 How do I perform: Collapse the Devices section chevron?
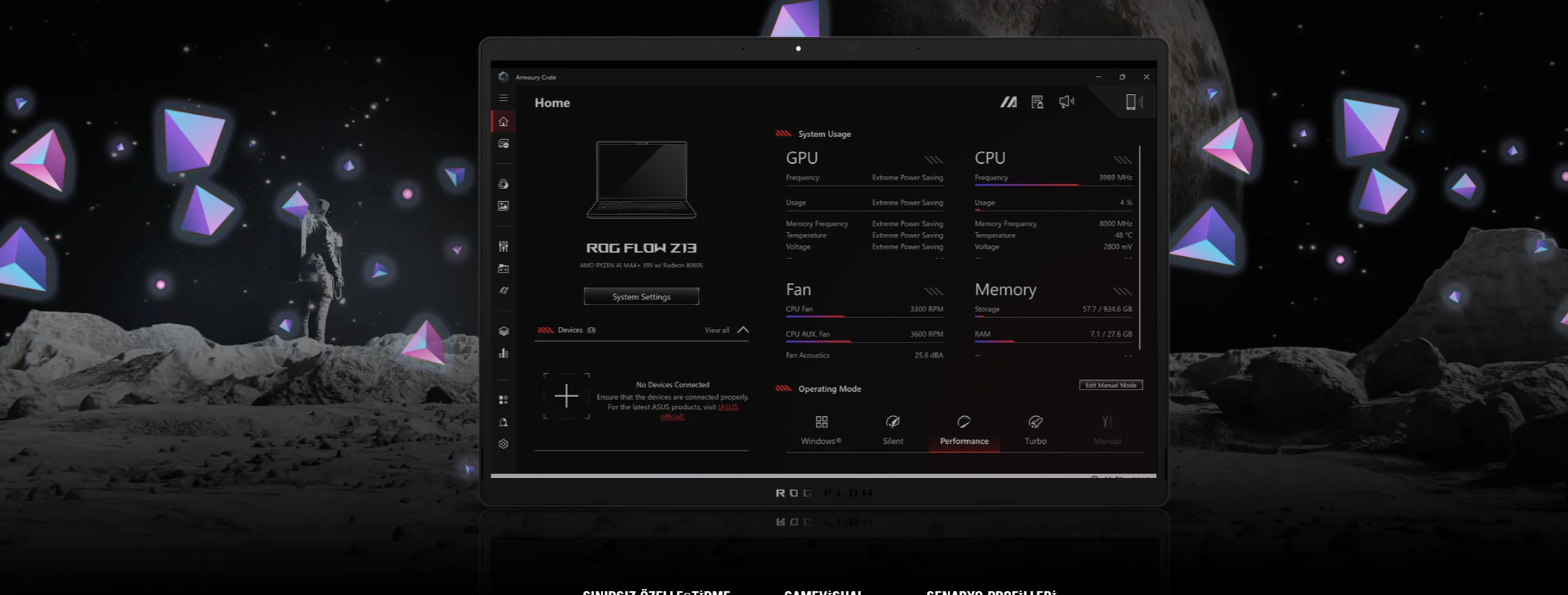743,330
